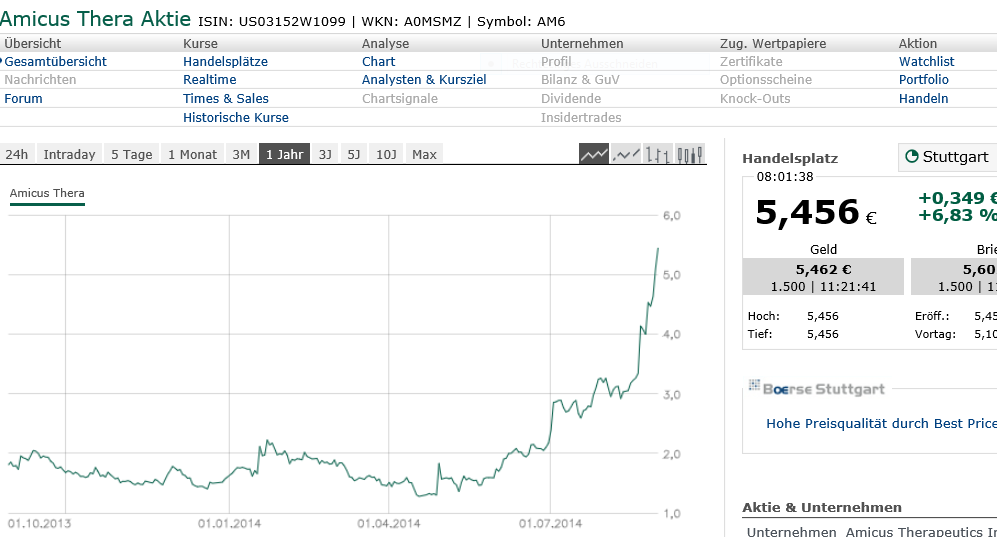Click the Unternehmen column header
997x537 pixels.
coord(582,43)
